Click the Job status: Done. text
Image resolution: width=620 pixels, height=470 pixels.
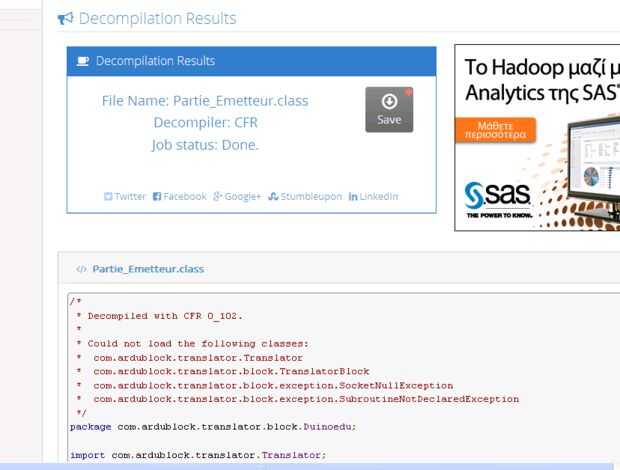[205, 145]
